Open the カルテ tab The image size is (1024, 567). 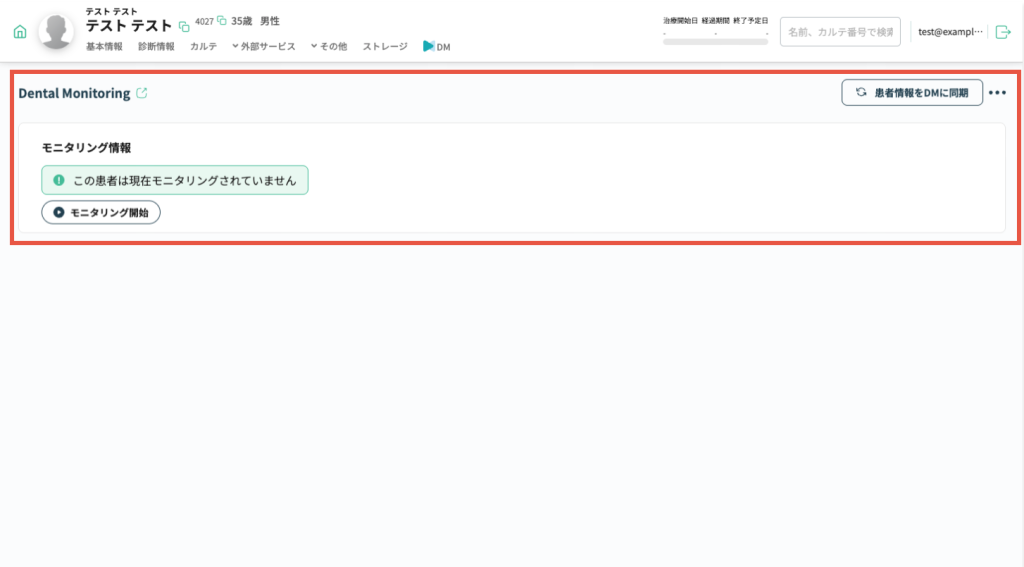pos(203,47)
